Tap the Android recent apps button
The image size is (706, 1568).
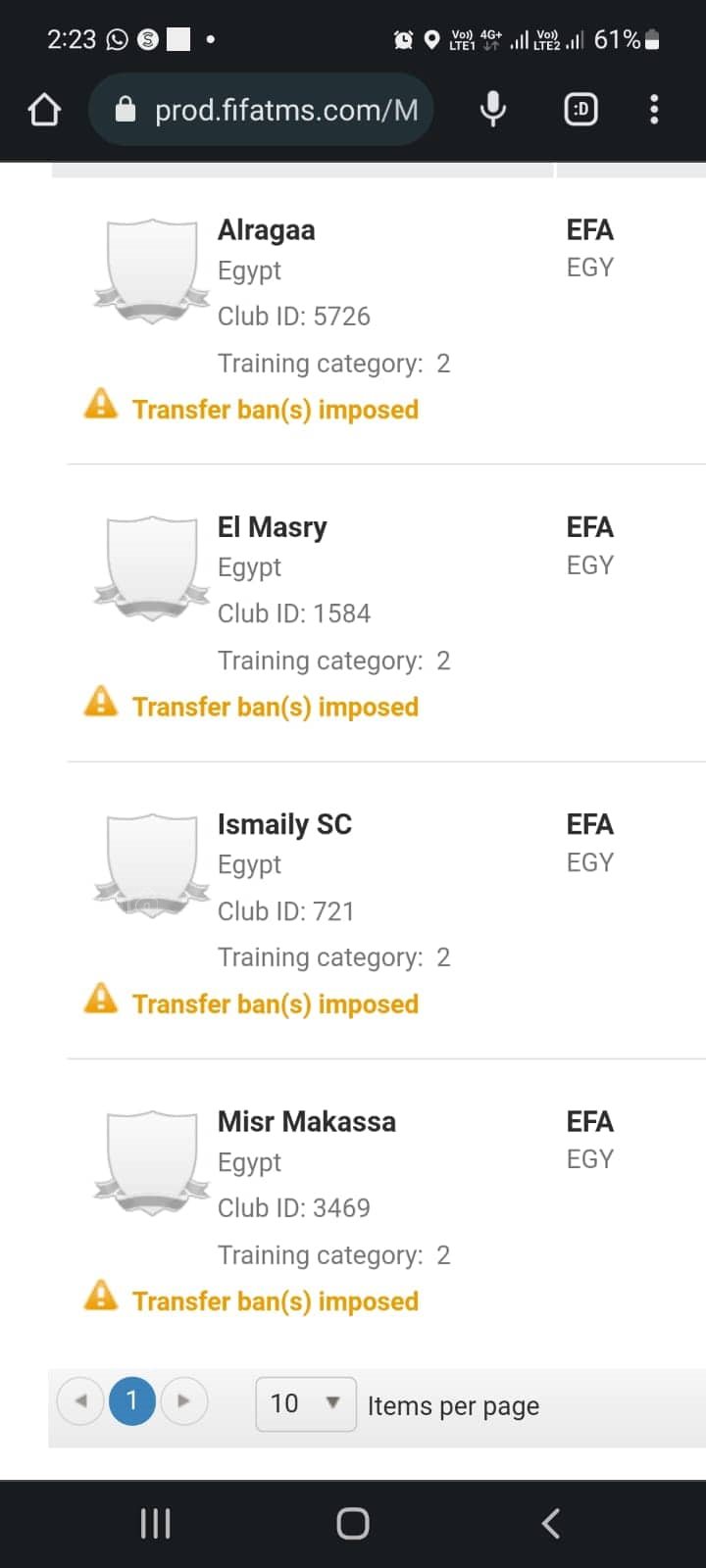pyautogui.click(x=155, y=1523)
